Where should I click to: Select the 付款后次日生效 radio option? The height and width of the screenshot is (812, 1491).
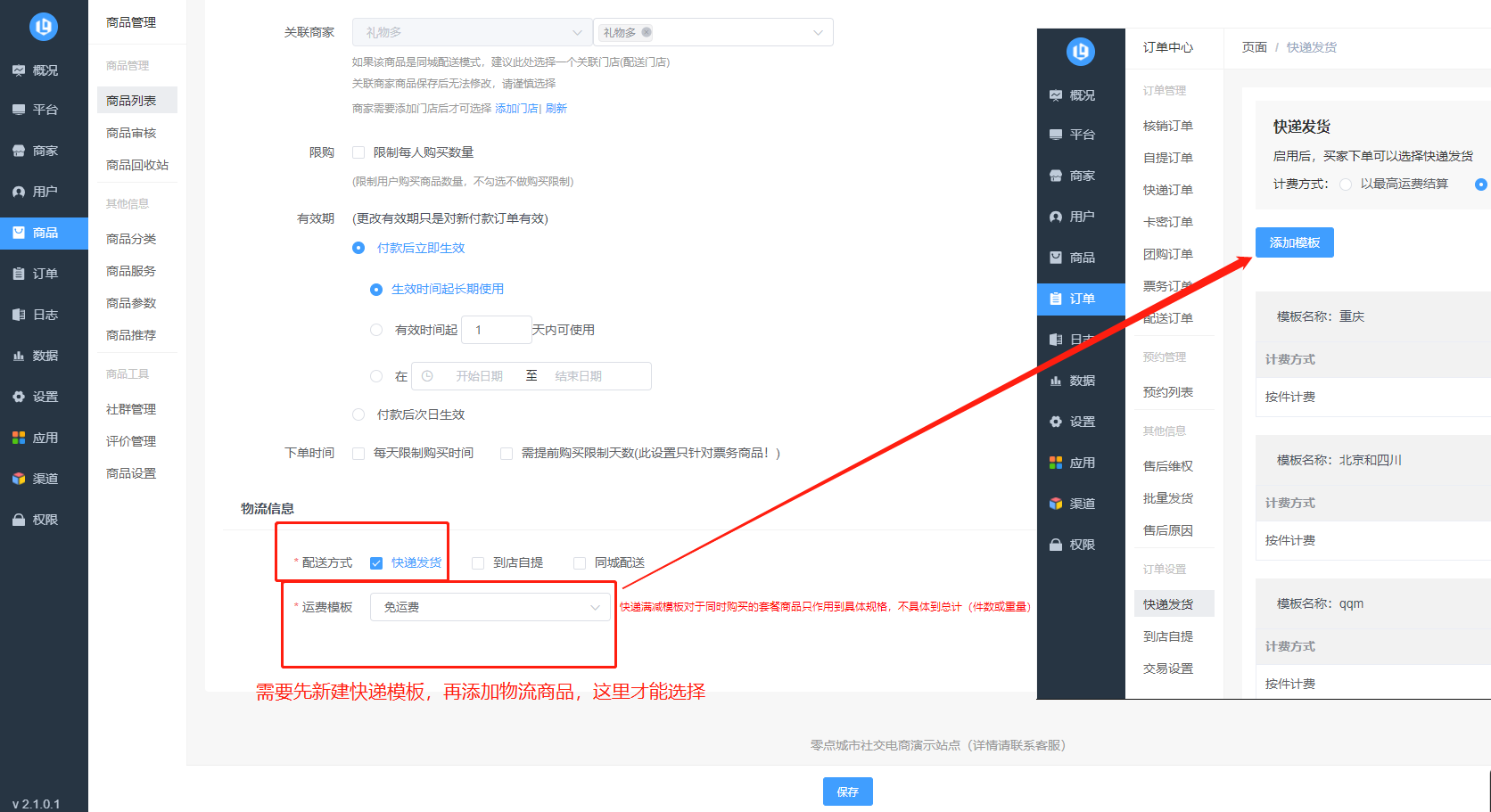point(358,414)
